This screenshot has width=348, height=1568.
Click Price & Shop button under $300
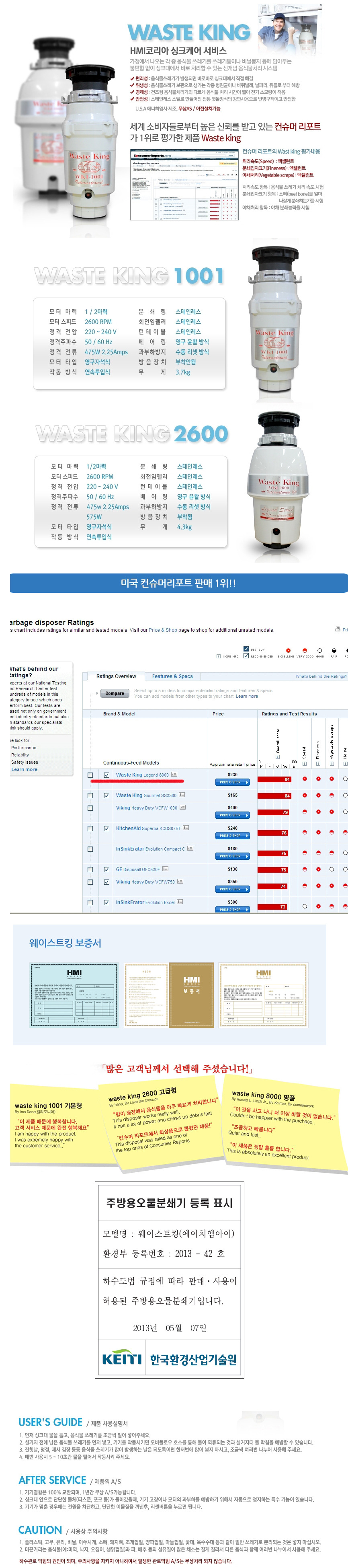click(232, 909)
